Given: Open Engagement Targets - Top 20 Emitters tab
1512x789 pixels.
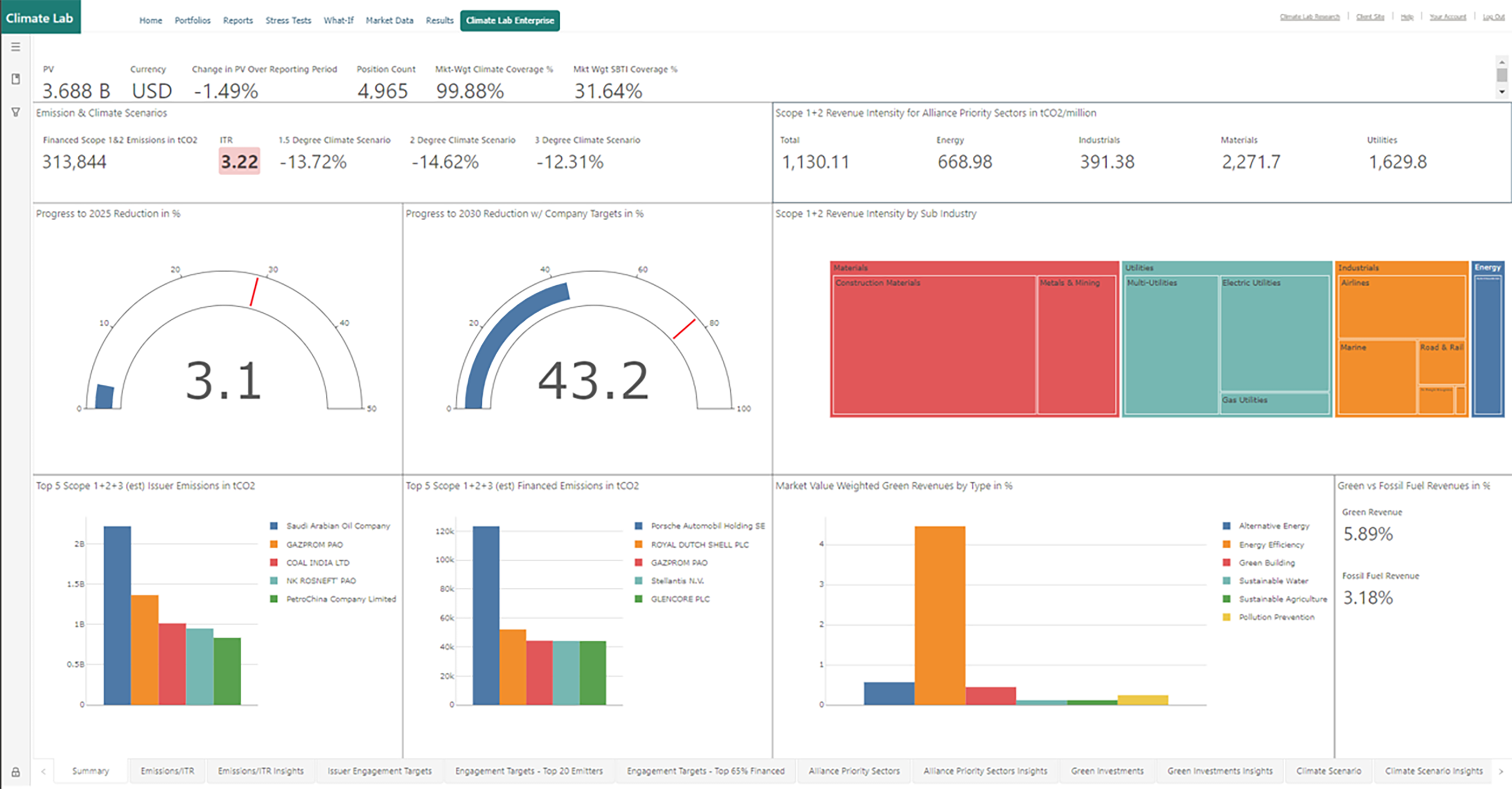Looking at the screenshot, I should click(529, 771).
